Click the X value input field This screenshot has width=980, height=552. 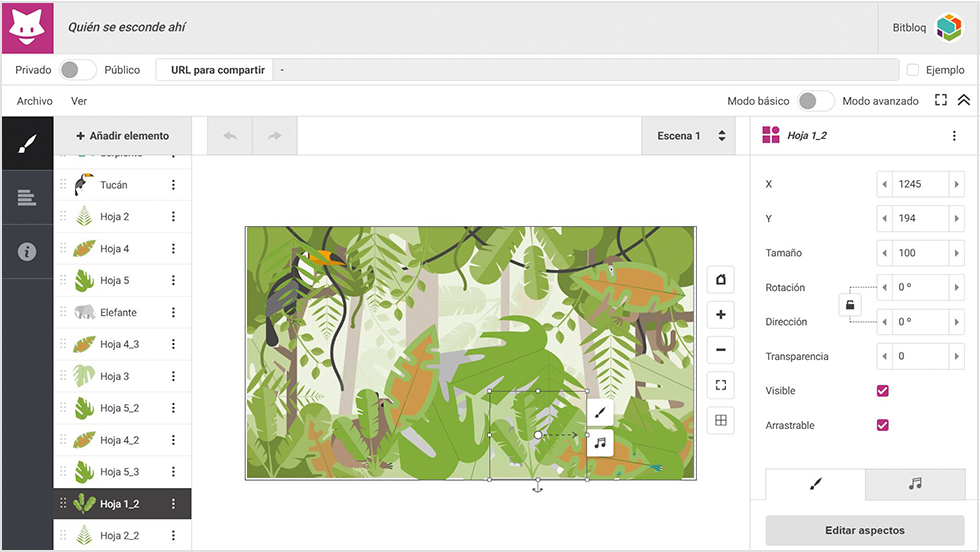[920, 184]
